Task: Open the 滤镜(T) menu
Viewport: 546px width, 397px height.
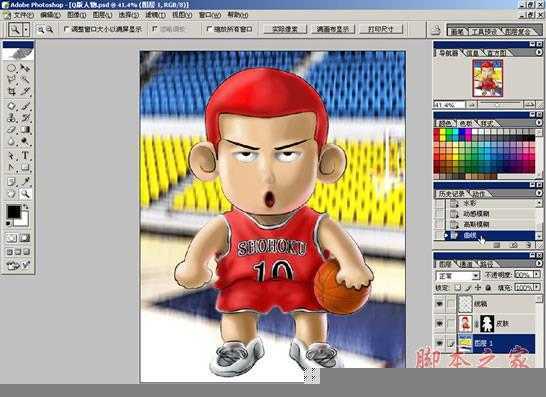Action: coord(156,15)
